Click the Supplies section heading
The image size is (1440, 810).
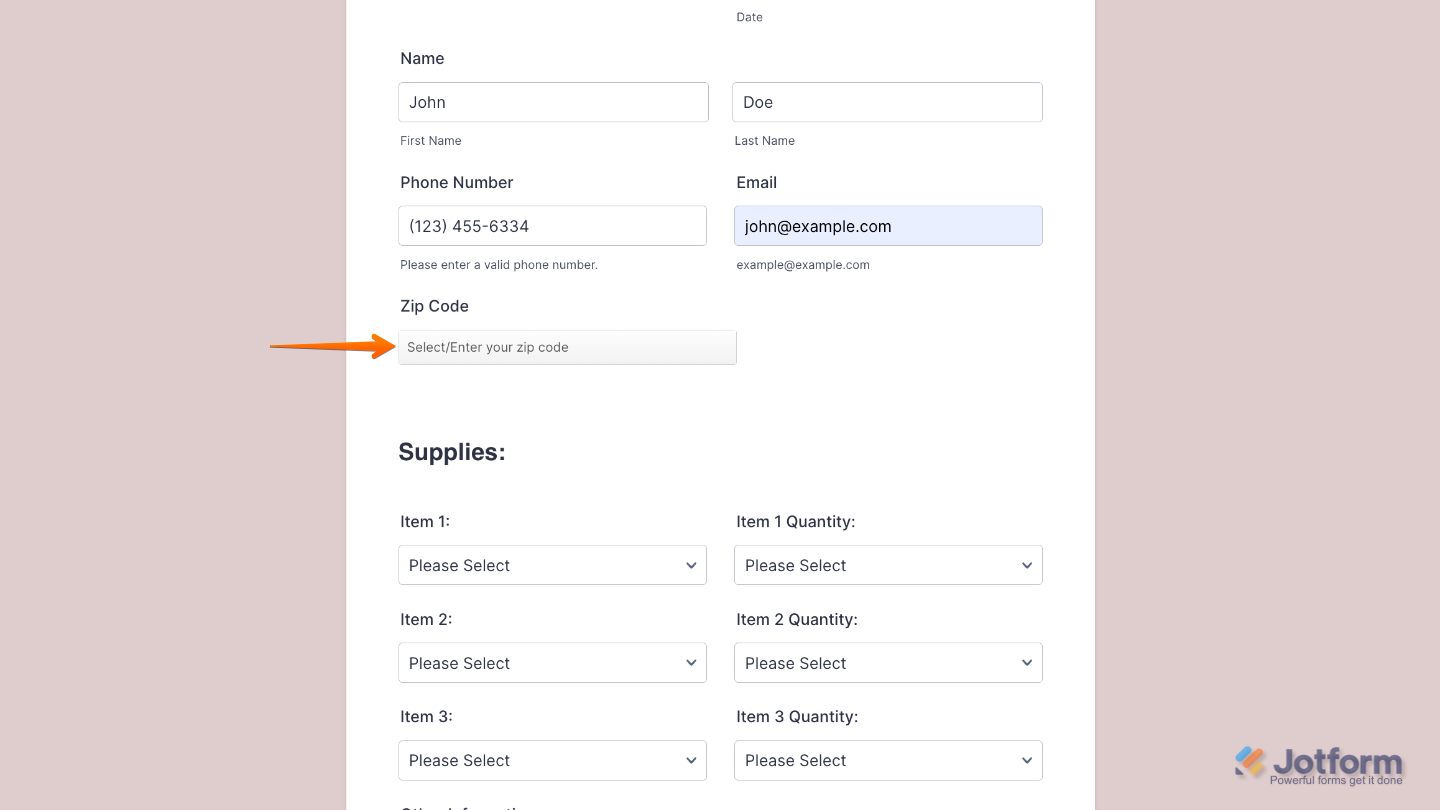coord(452,452)
